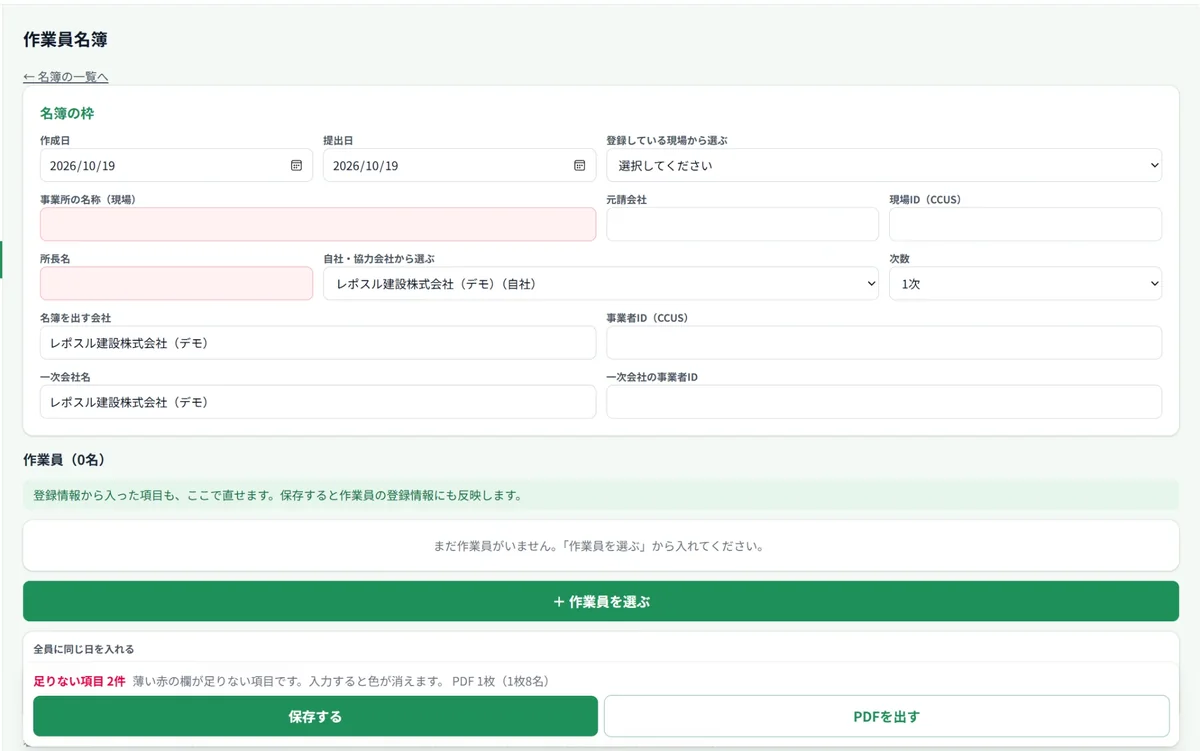Screen dimensions: 1200x751
Task: Focus 事業所の名称（現場） input field
Action: [318, 224]
